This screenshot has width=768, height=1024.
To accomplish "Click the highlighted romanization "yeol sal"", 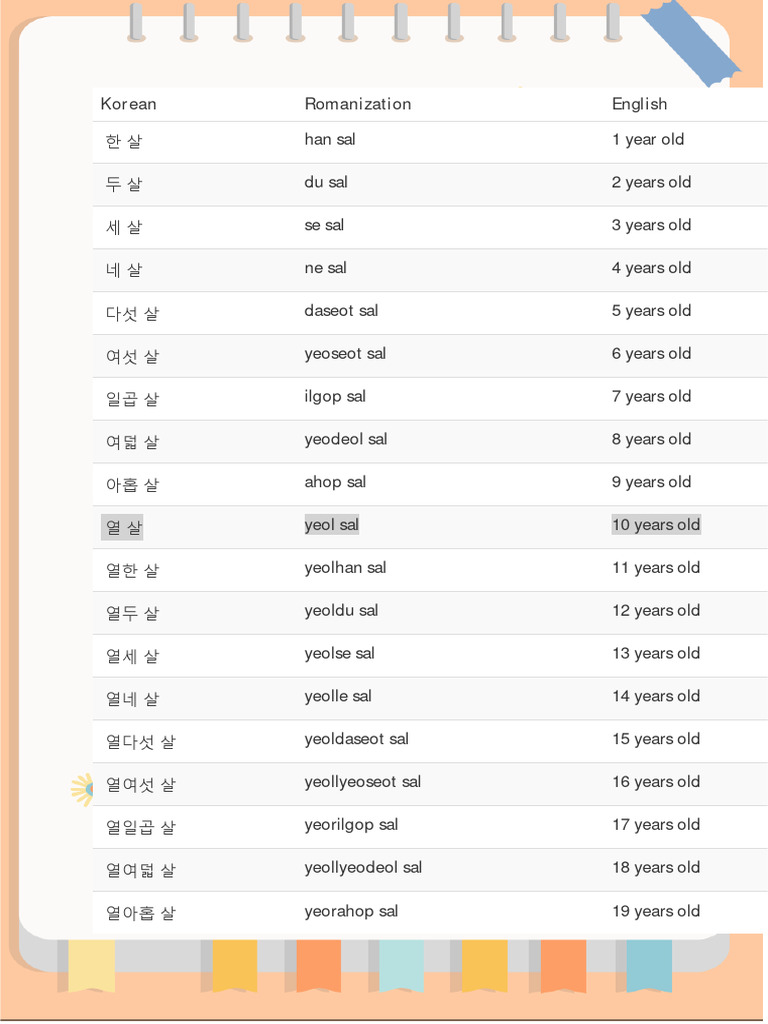I will pyautogui.click(x=332, y=525).
